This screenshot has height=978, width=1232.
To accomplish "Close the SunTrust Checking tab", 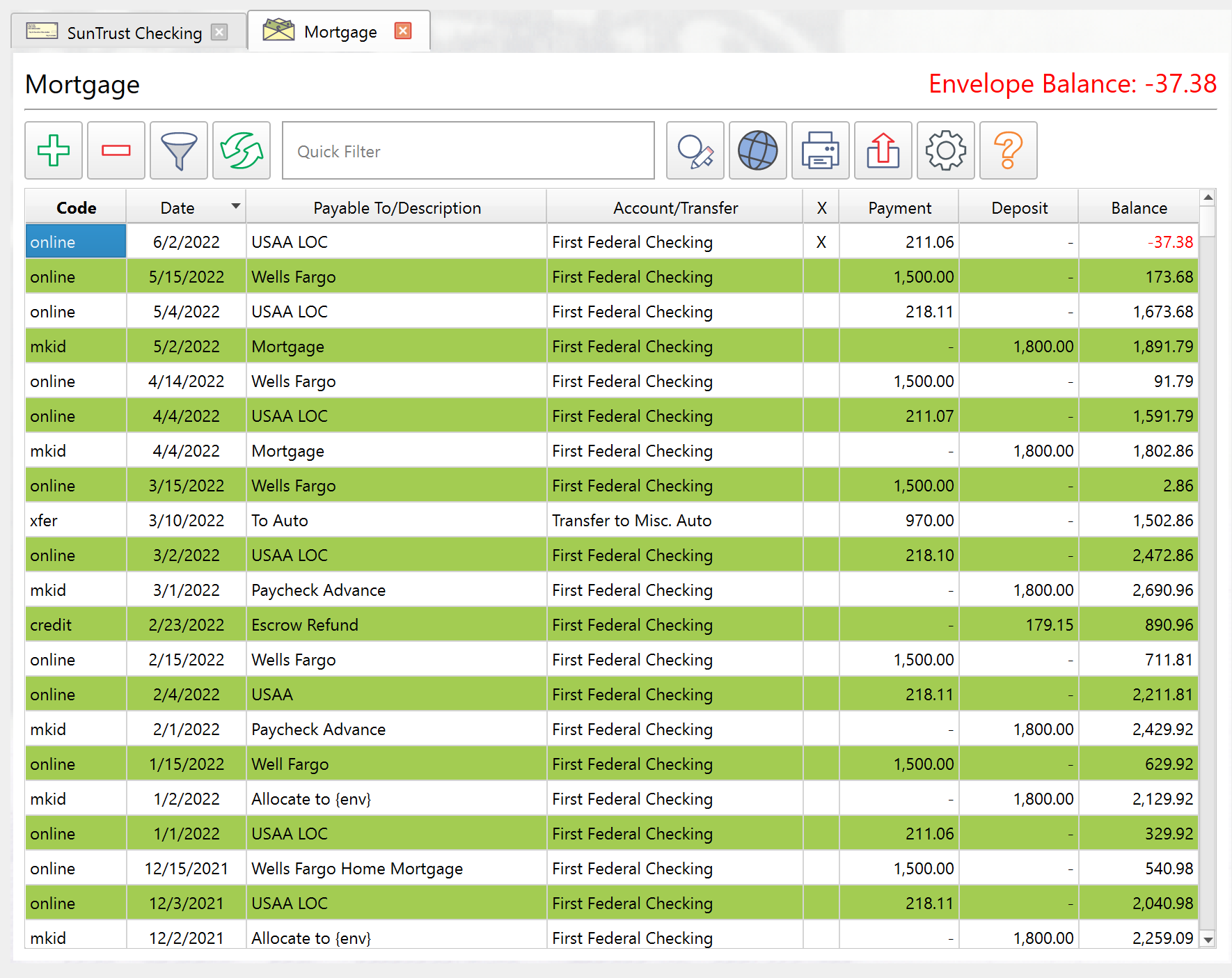I will [219, 32].
